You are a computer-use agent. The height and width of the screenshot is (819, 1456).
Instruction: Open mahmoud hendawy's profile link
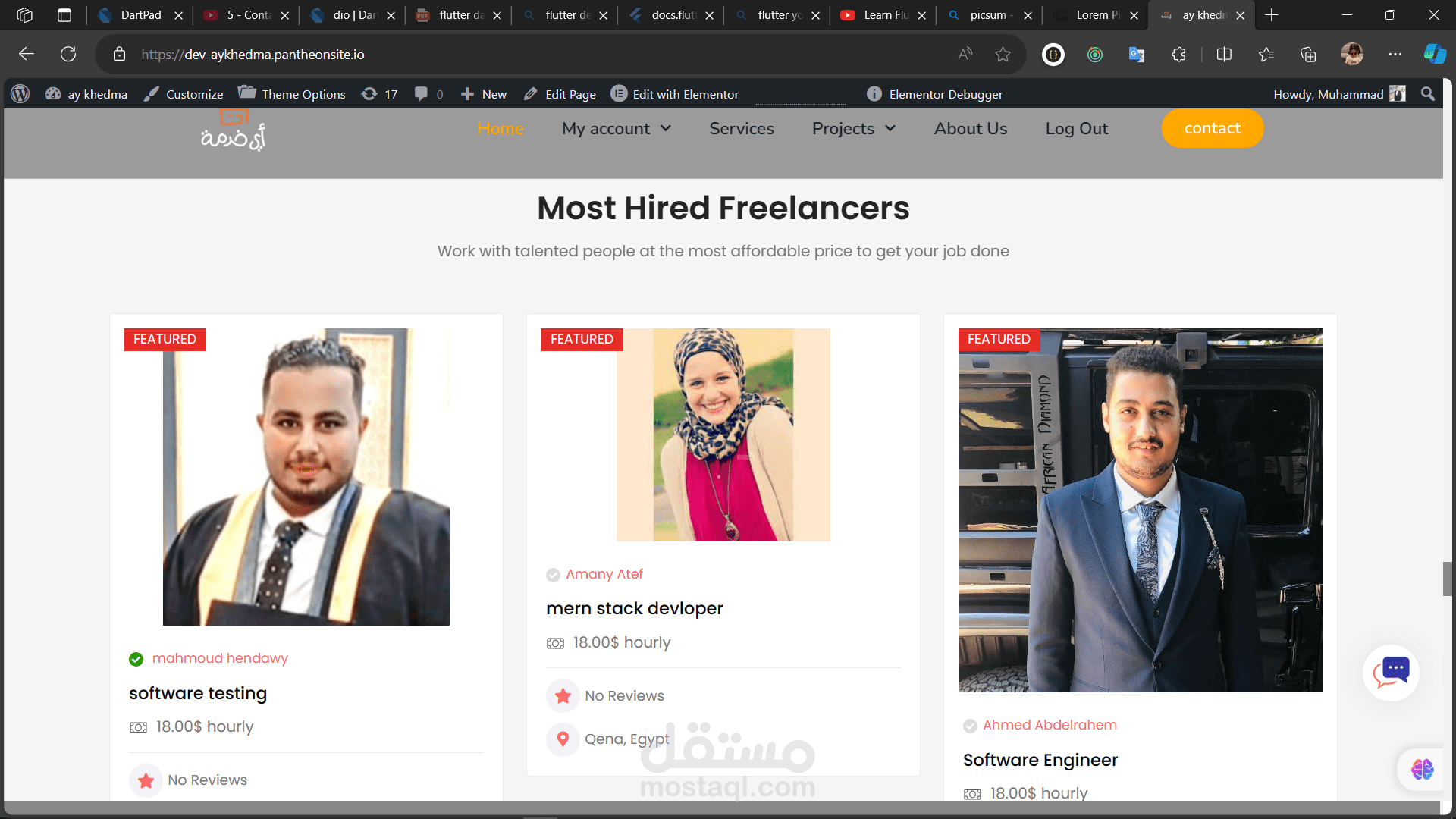[x=220, y=658]
